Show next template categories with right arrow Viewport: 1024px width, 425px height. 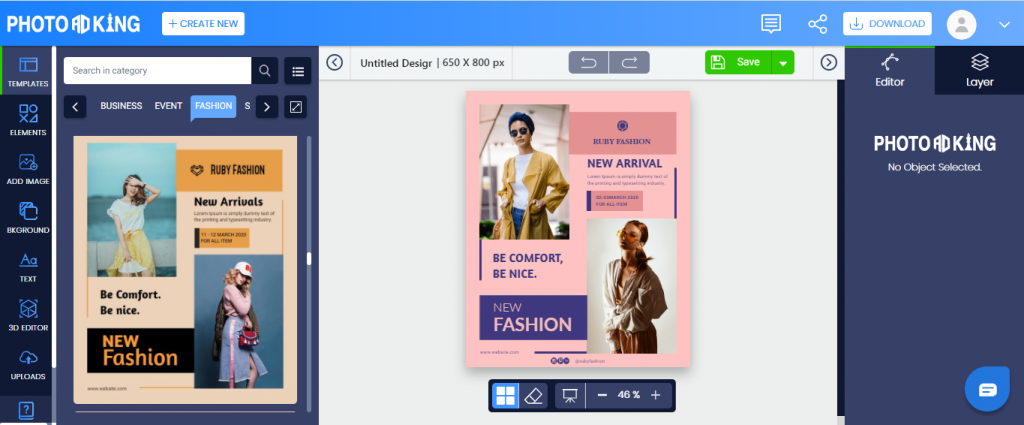(x=266, y=106)
